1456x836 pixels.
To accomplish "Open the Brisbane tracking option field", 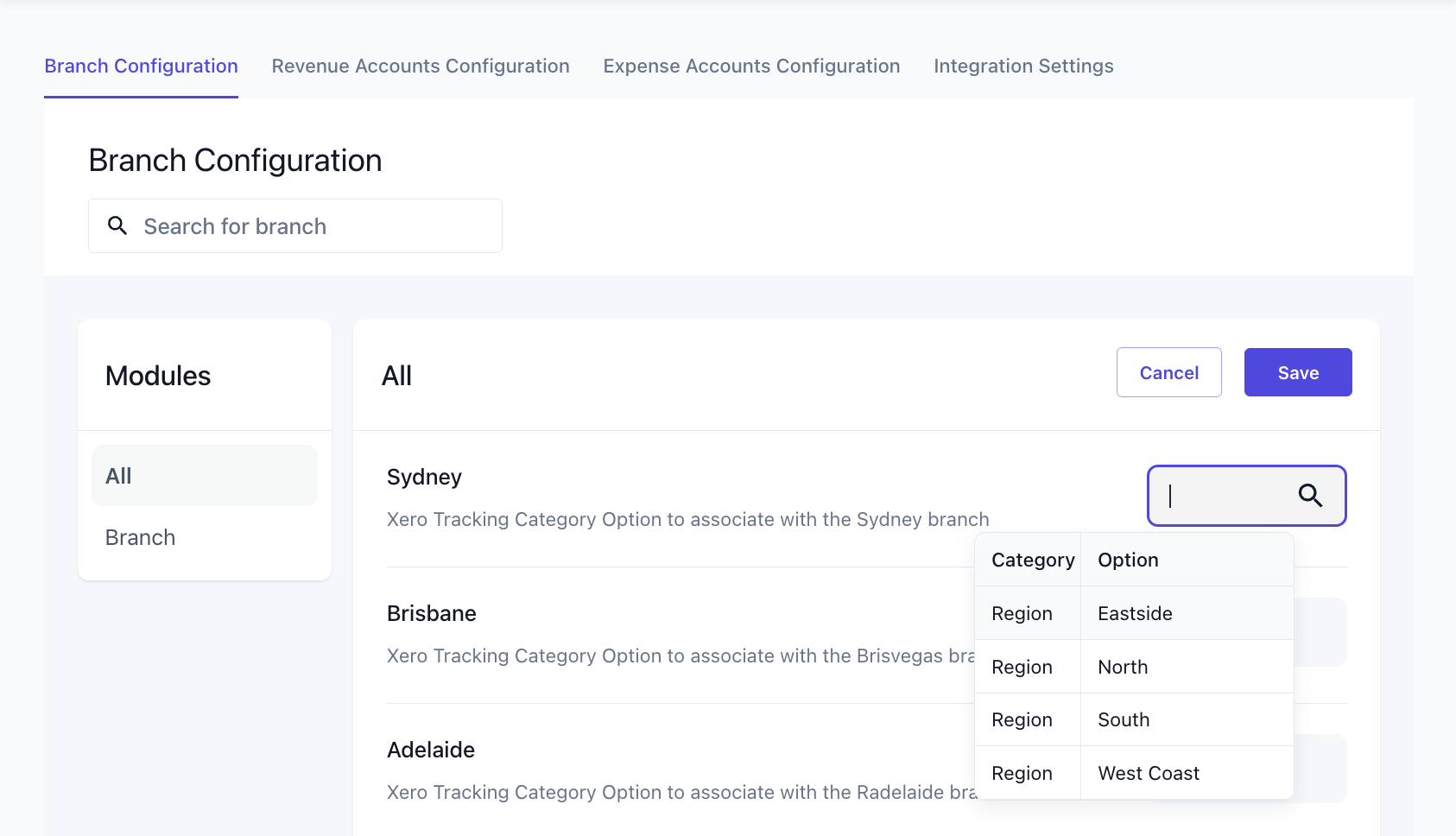I will coord(1321,632).
